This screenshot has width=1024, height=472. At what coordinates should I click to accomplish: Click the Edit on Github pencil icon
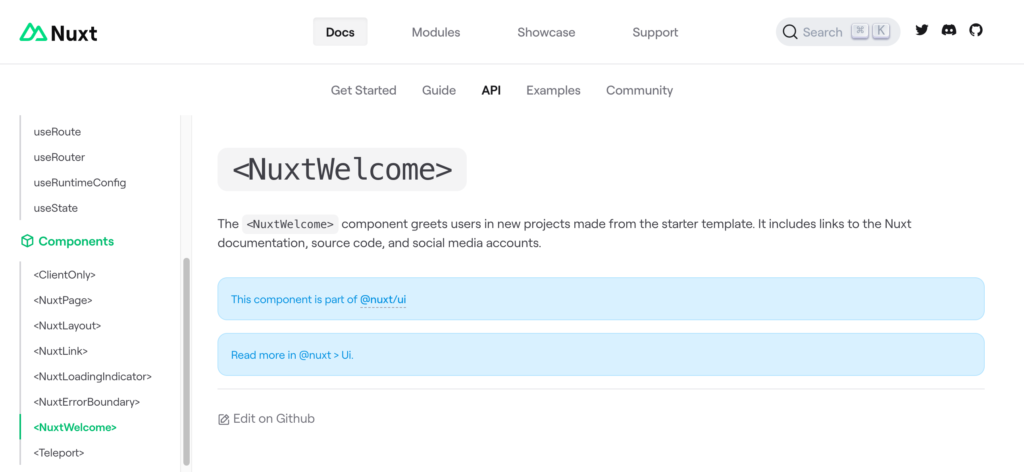click(224, 419)
